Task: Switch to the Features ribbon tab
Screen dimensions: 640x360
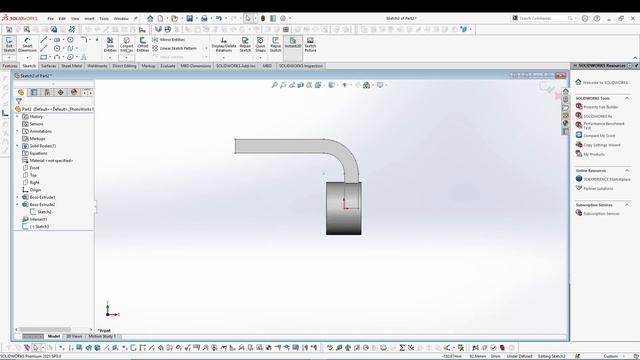Action: click(10, 66)
